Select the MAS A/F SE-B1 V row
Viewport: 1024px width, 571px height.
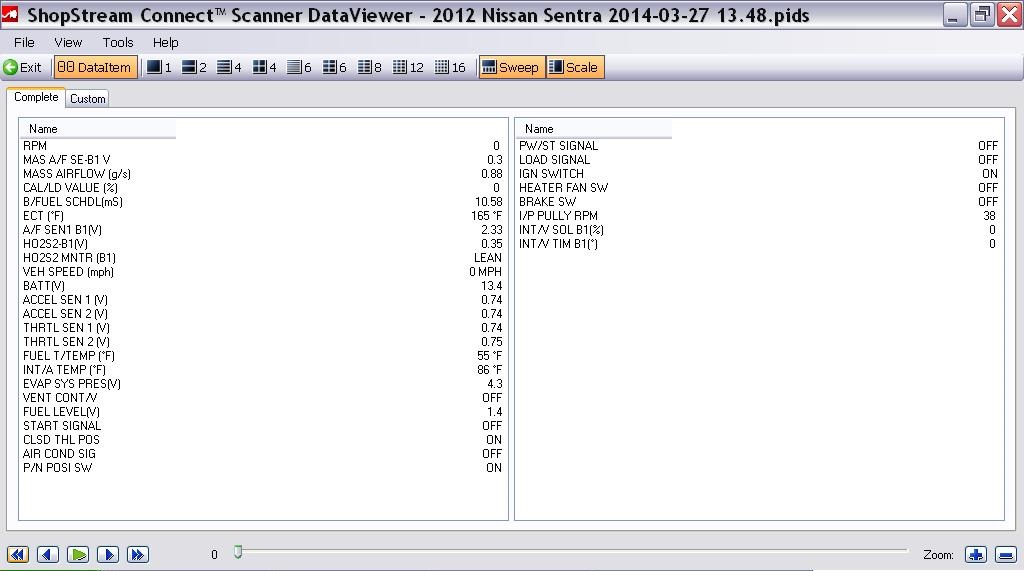click(x=263, y=159)
